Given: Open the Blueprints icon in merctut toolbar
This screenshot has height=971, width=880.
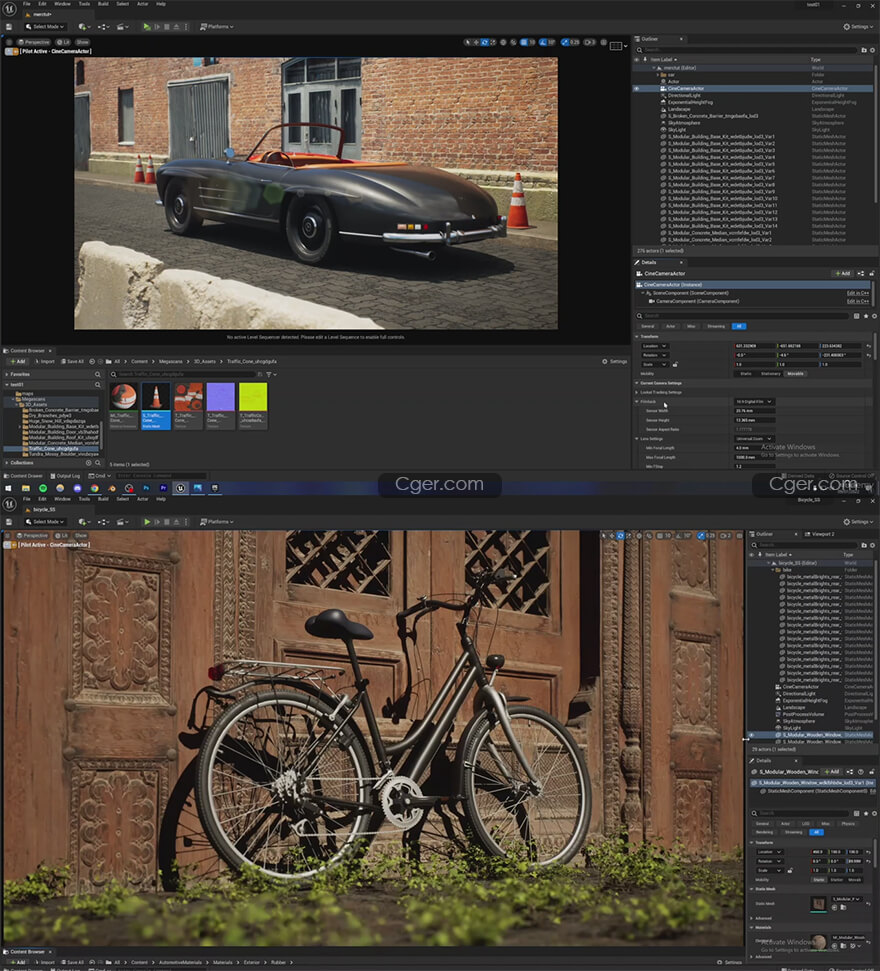Looking at the screenshot, I should pos(103,27).
